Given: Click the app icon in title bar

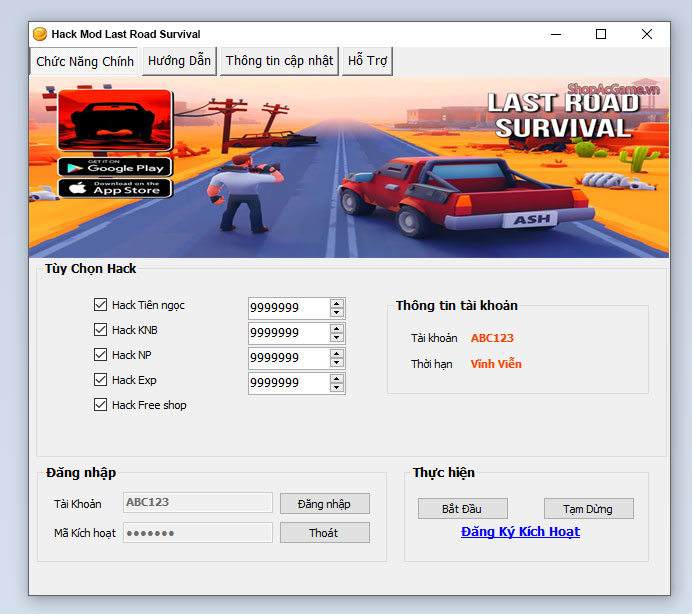Looking at the screenshot, I should coord(40,34).
